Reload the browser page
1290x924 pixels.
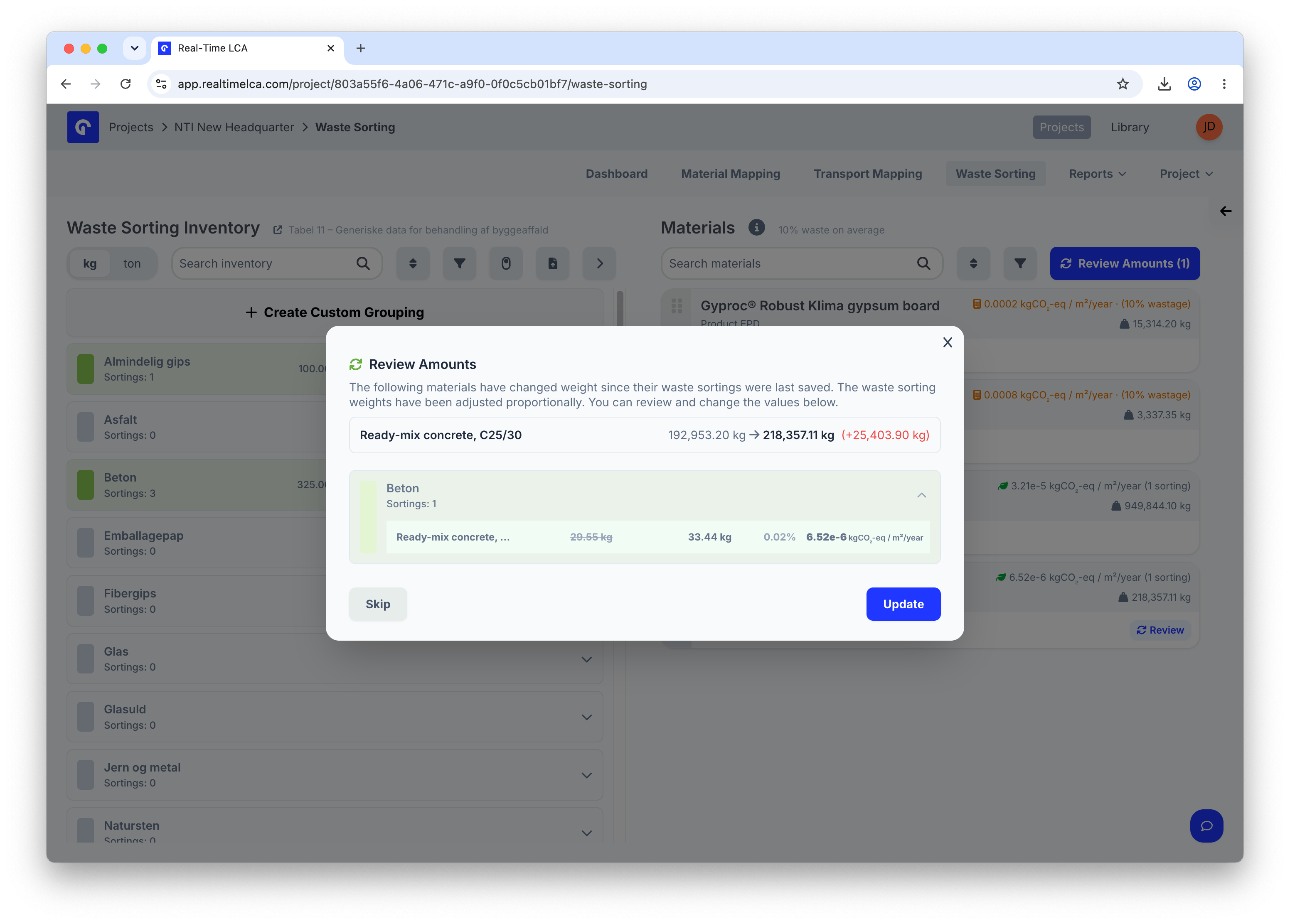(x=126, y=84)
